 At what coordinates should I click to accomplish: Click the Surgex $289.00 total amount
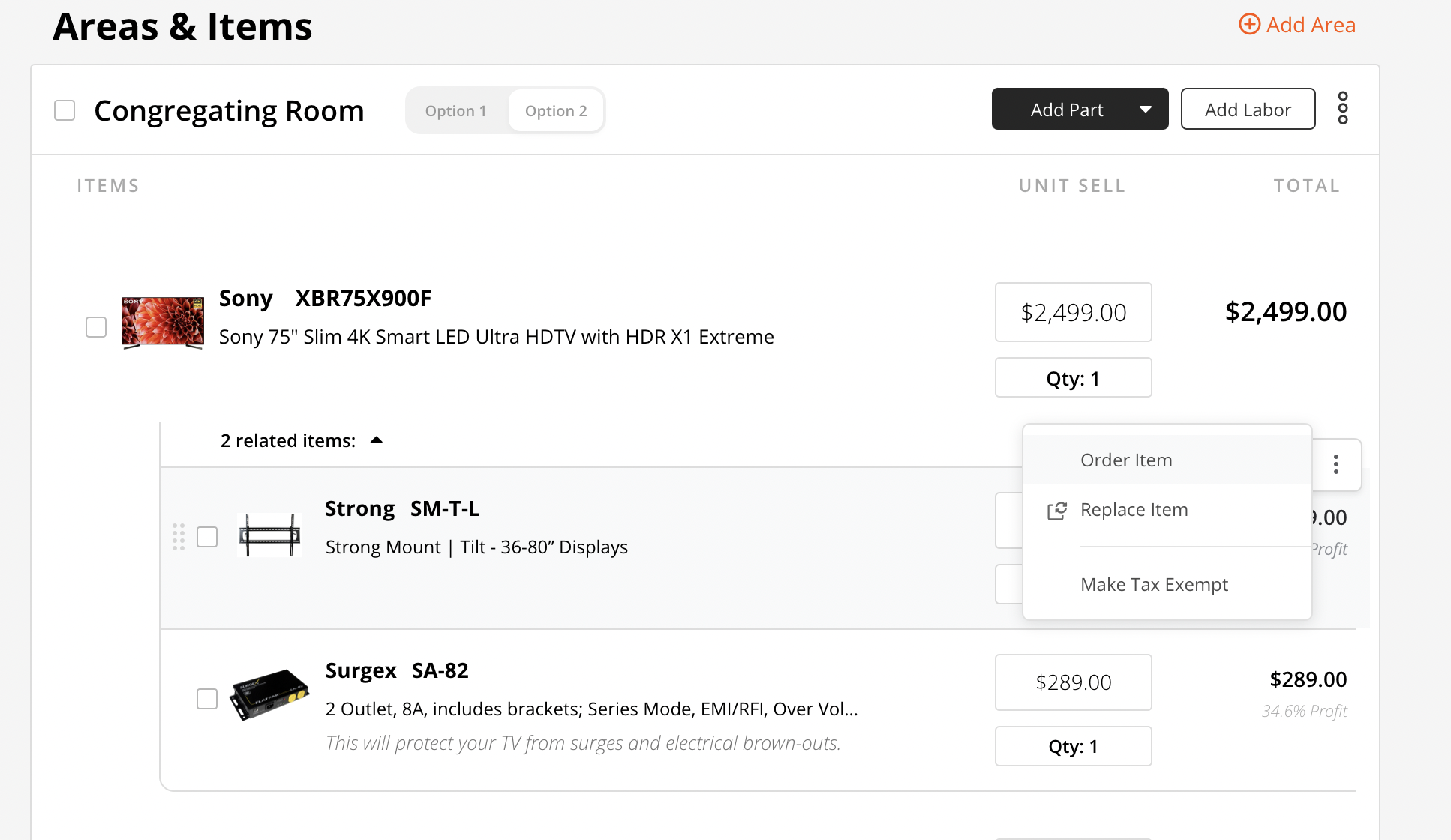pos(1308,679)
